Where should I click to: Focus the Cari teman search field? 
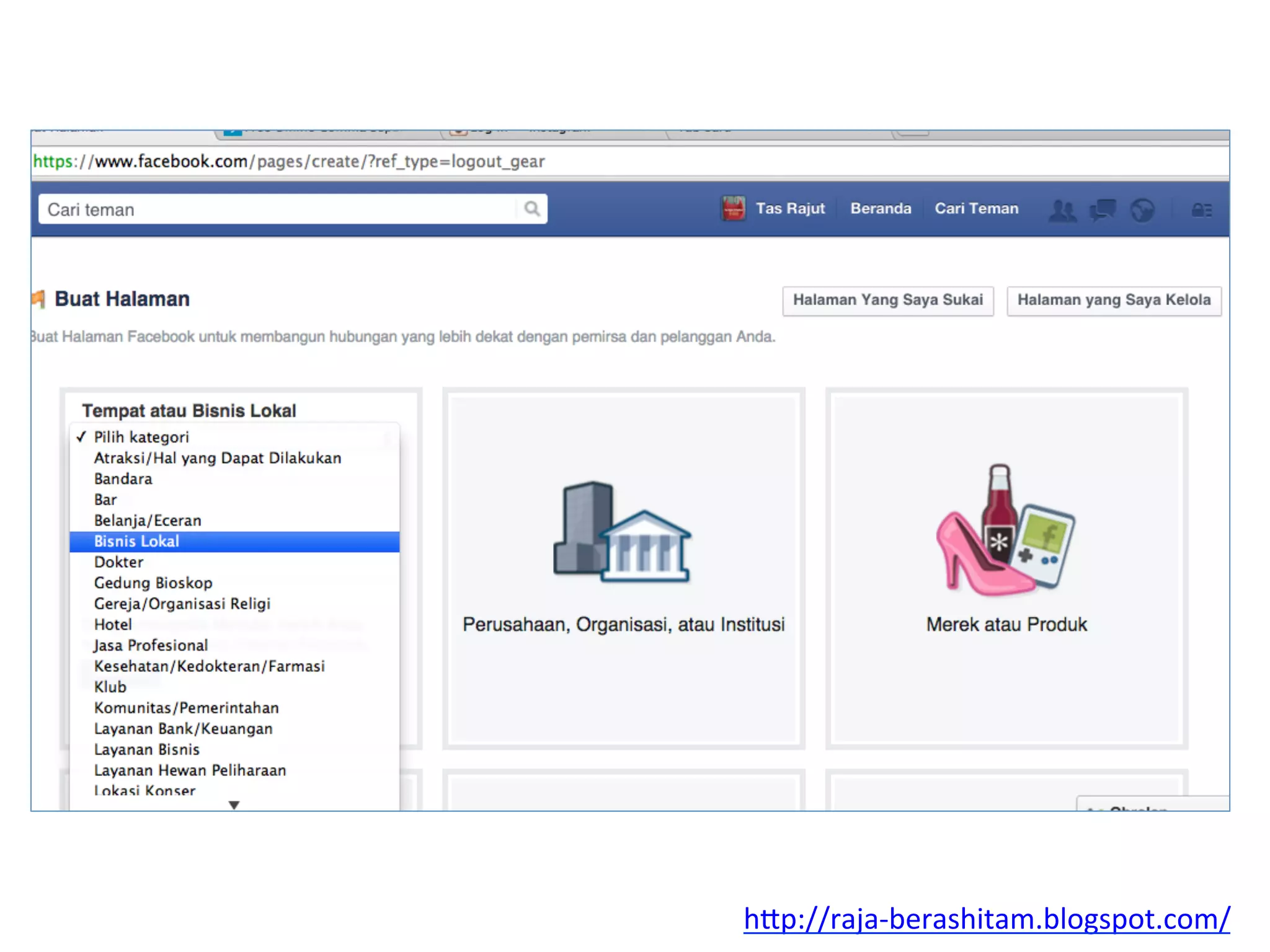click(279, 209)
